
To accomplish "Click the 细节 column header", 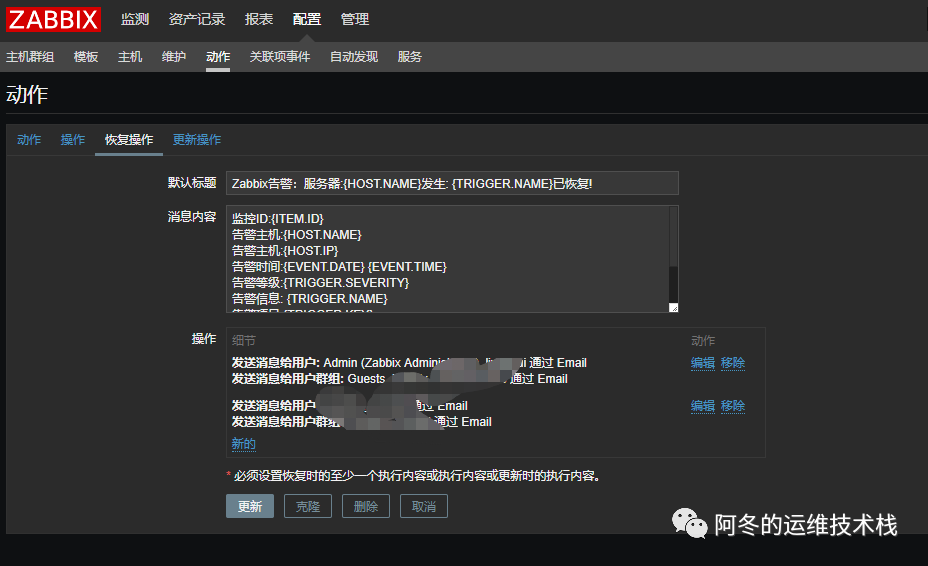I will click(x=244, y=341).
